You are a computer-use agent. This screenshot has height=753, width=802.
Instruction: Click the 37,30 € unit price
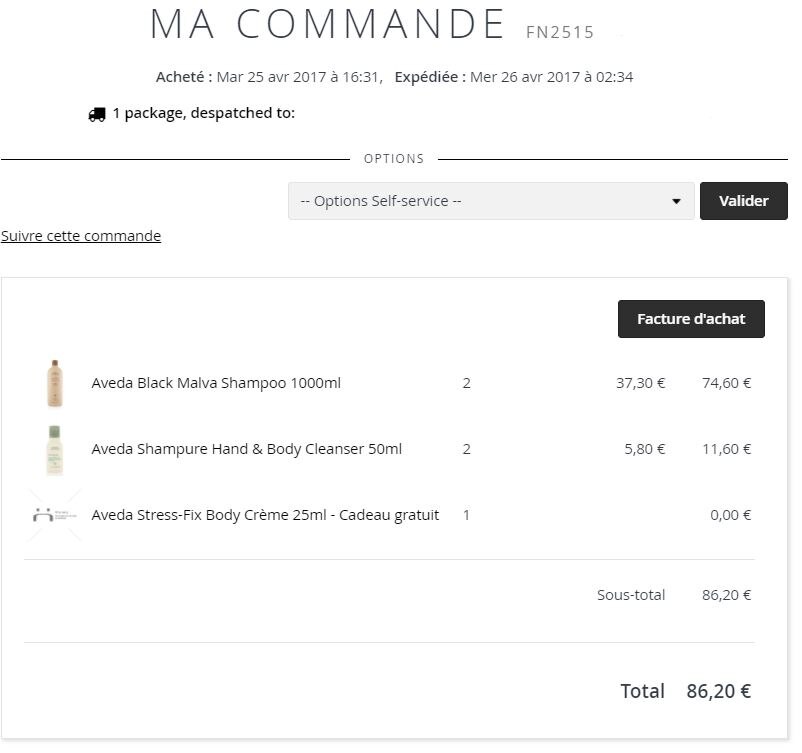click(640, 383)
